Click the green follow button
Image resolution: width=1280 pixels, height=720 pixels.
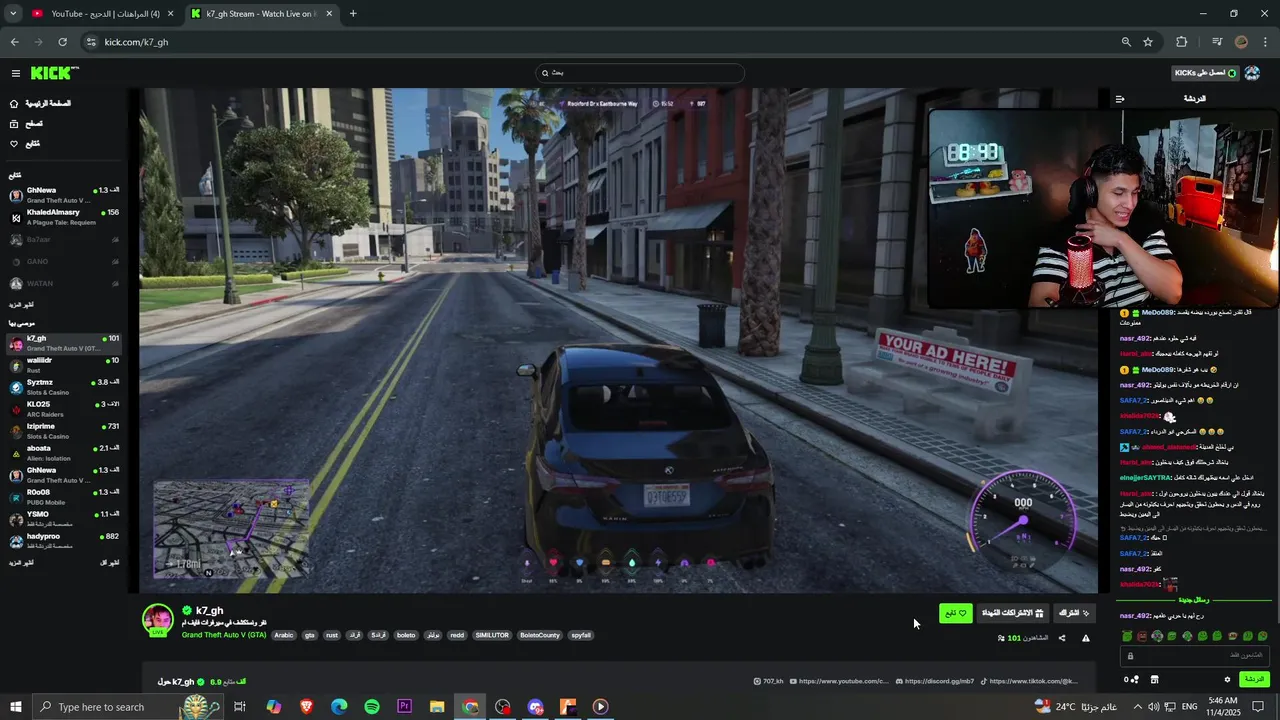pos(956,613)
